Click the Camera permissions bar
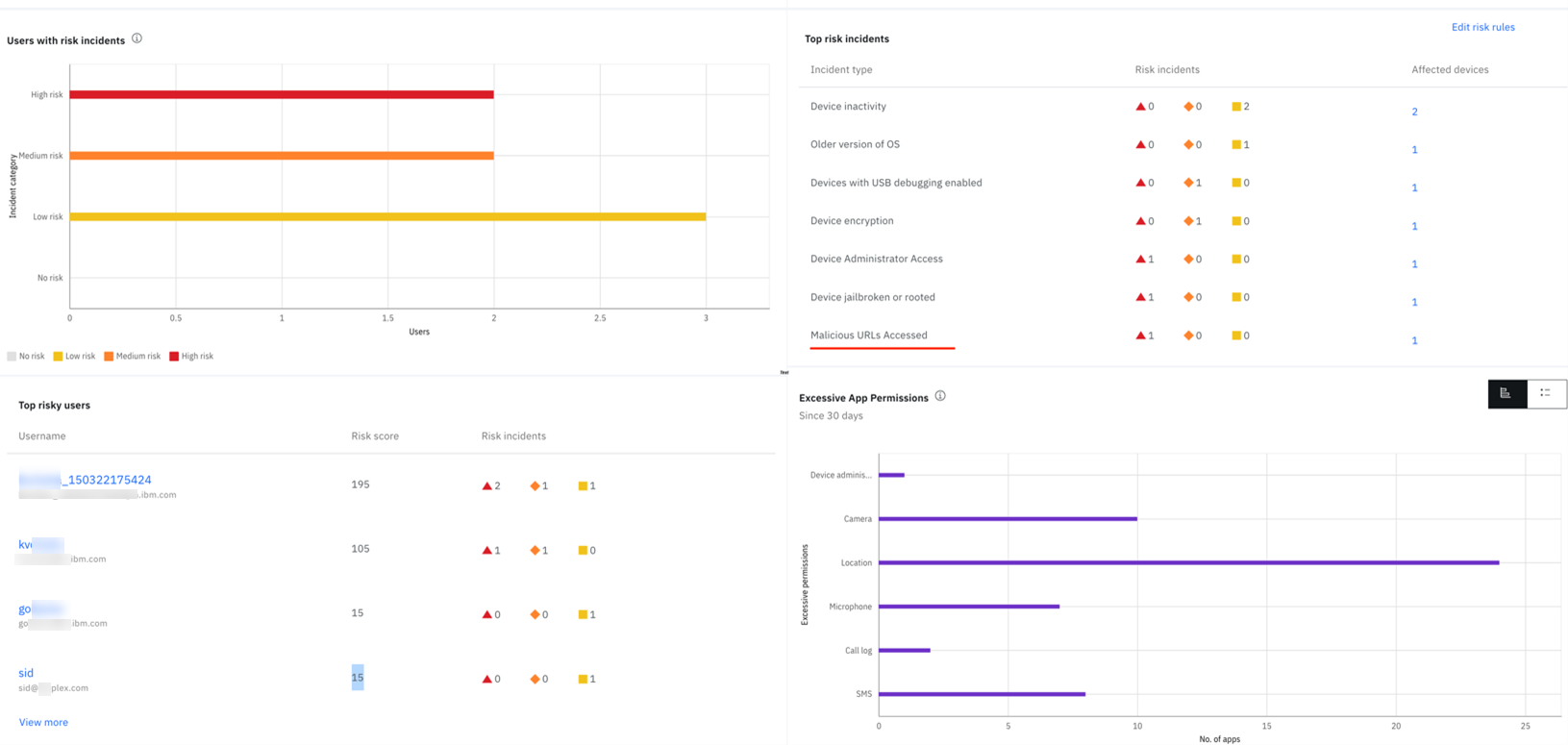 [1008, 519]
